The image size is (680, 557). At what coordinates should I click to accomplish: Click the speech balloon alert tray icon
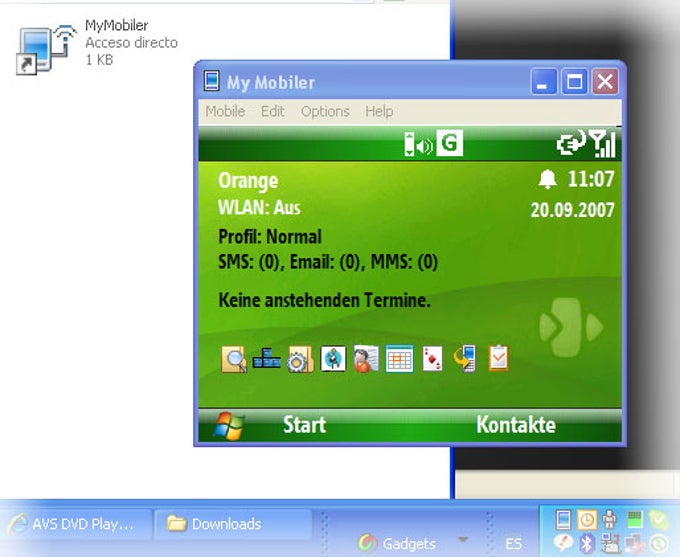(563, 543)
